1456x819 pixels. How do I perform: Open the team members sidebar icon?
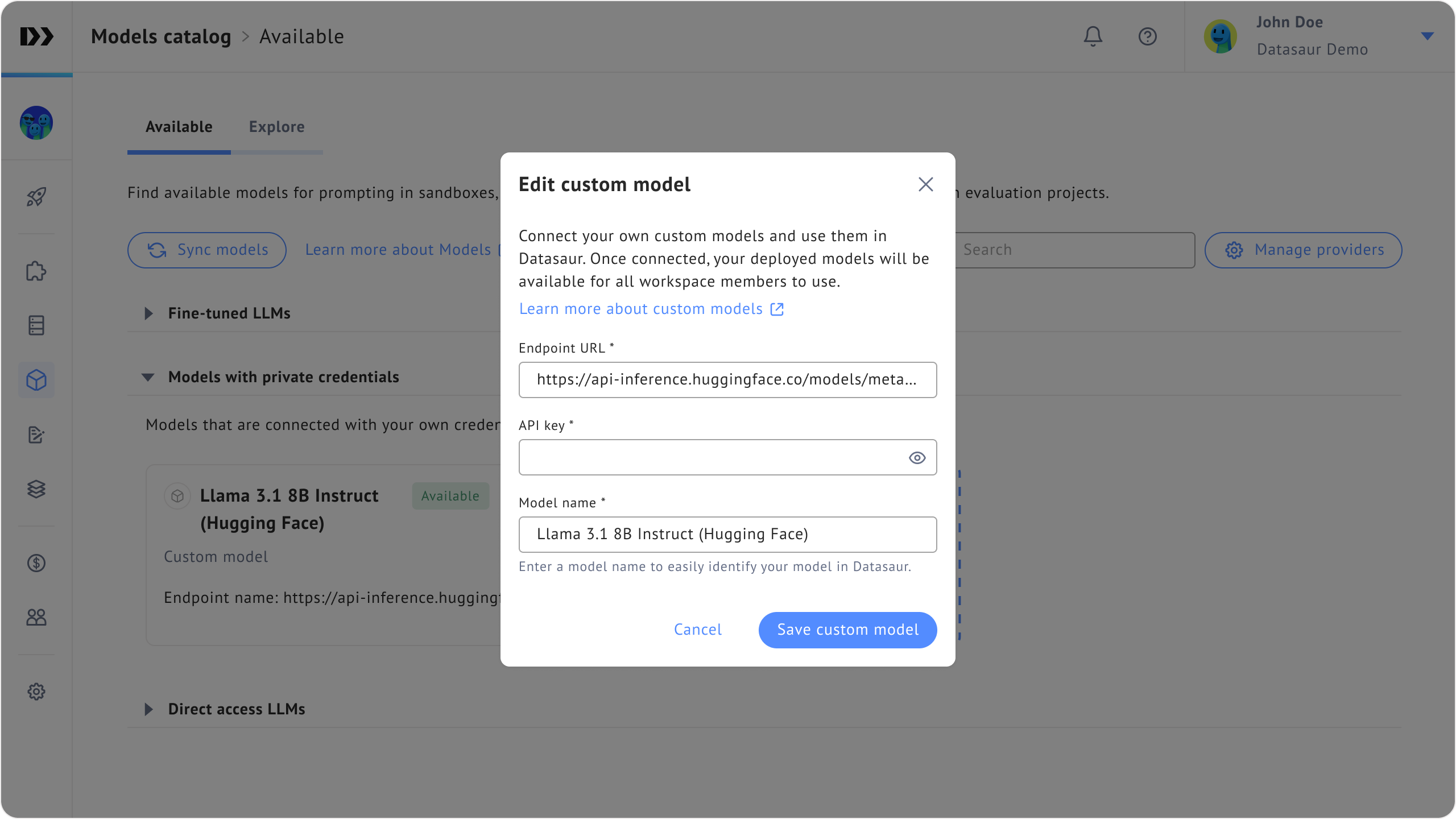(x=36, y=617)
